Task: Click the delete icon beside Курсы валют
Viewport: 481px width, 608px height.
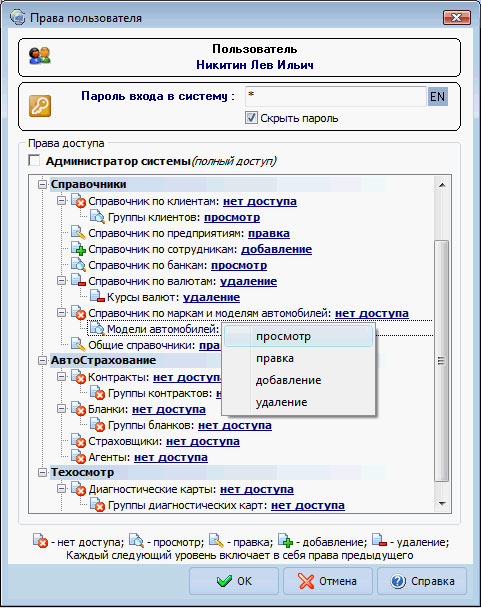Action: click(x=97, y=297)
